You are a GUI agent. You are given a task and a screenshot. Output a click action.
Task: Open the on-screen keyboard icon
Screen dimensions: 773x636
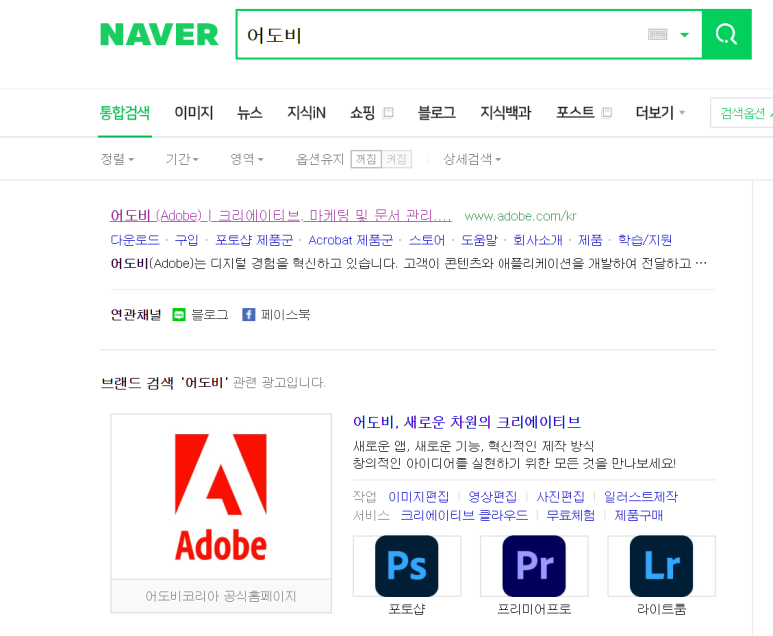tap(658, 35)
